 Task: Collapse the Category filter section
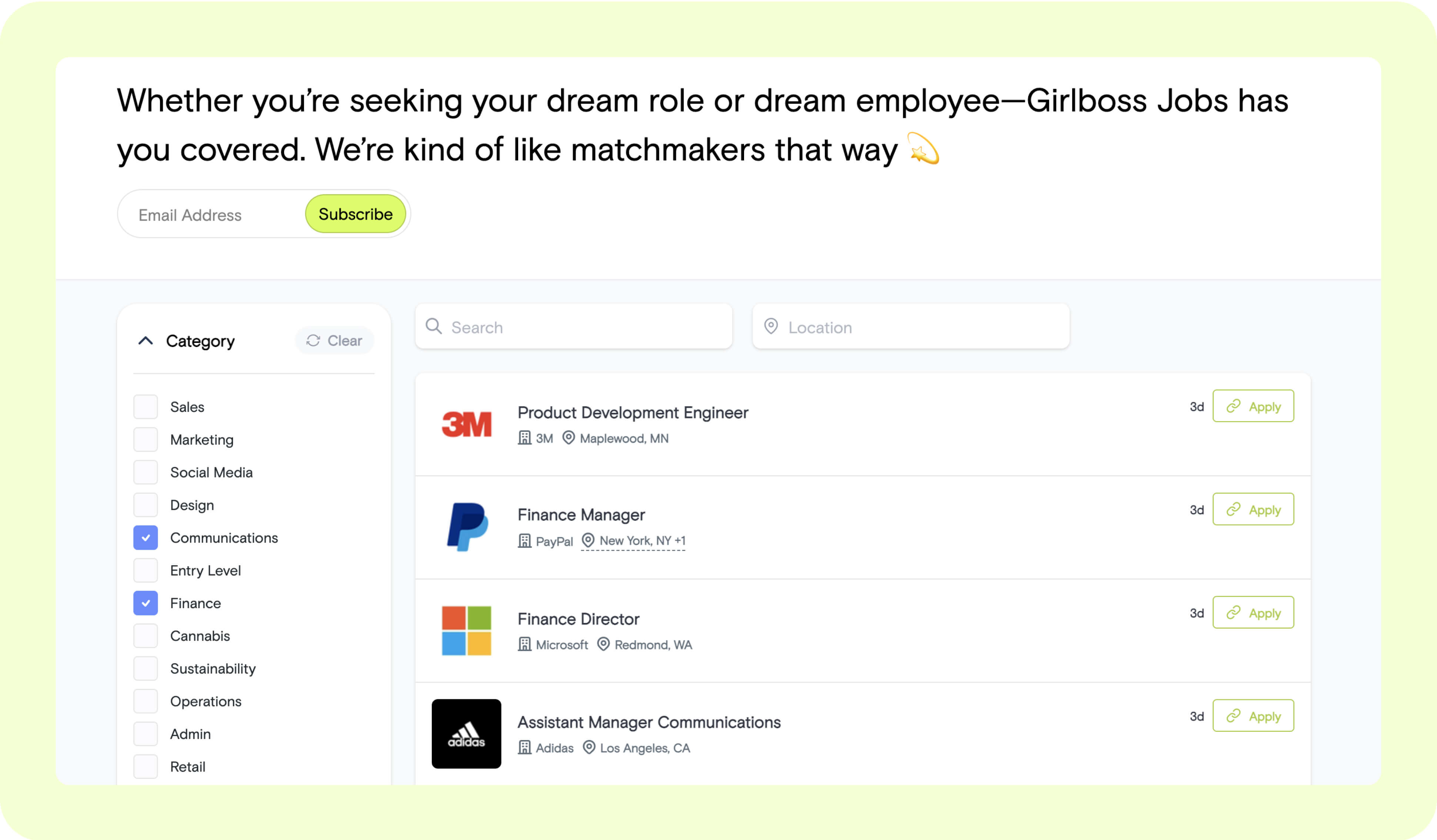(x=146, y=341)
